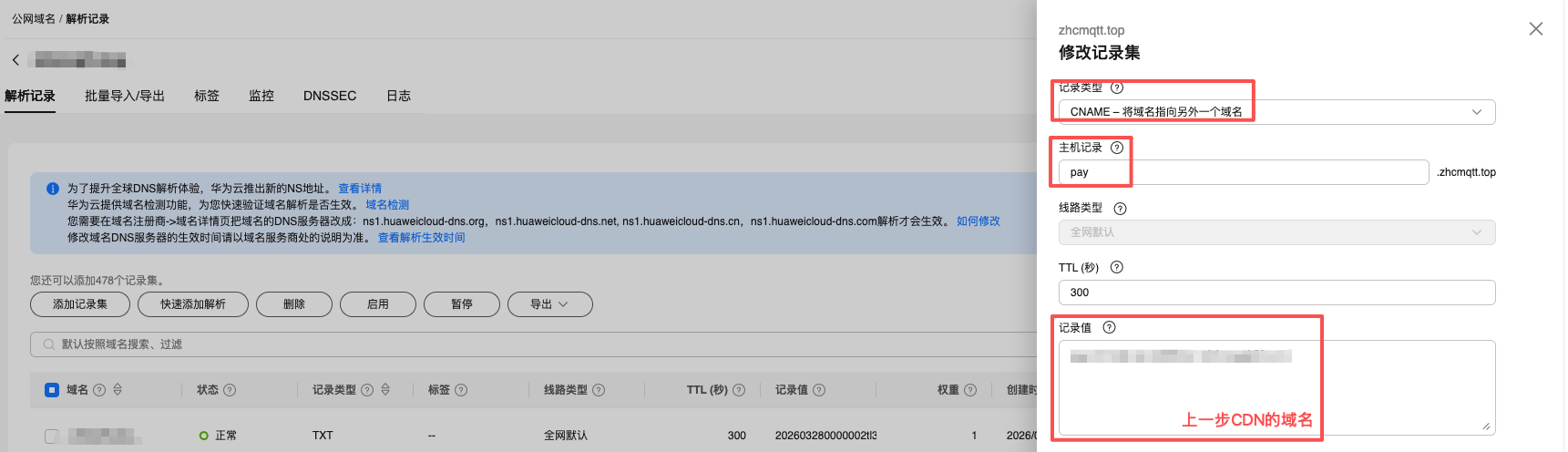Open the 标签 tab

tap(207, 96)
